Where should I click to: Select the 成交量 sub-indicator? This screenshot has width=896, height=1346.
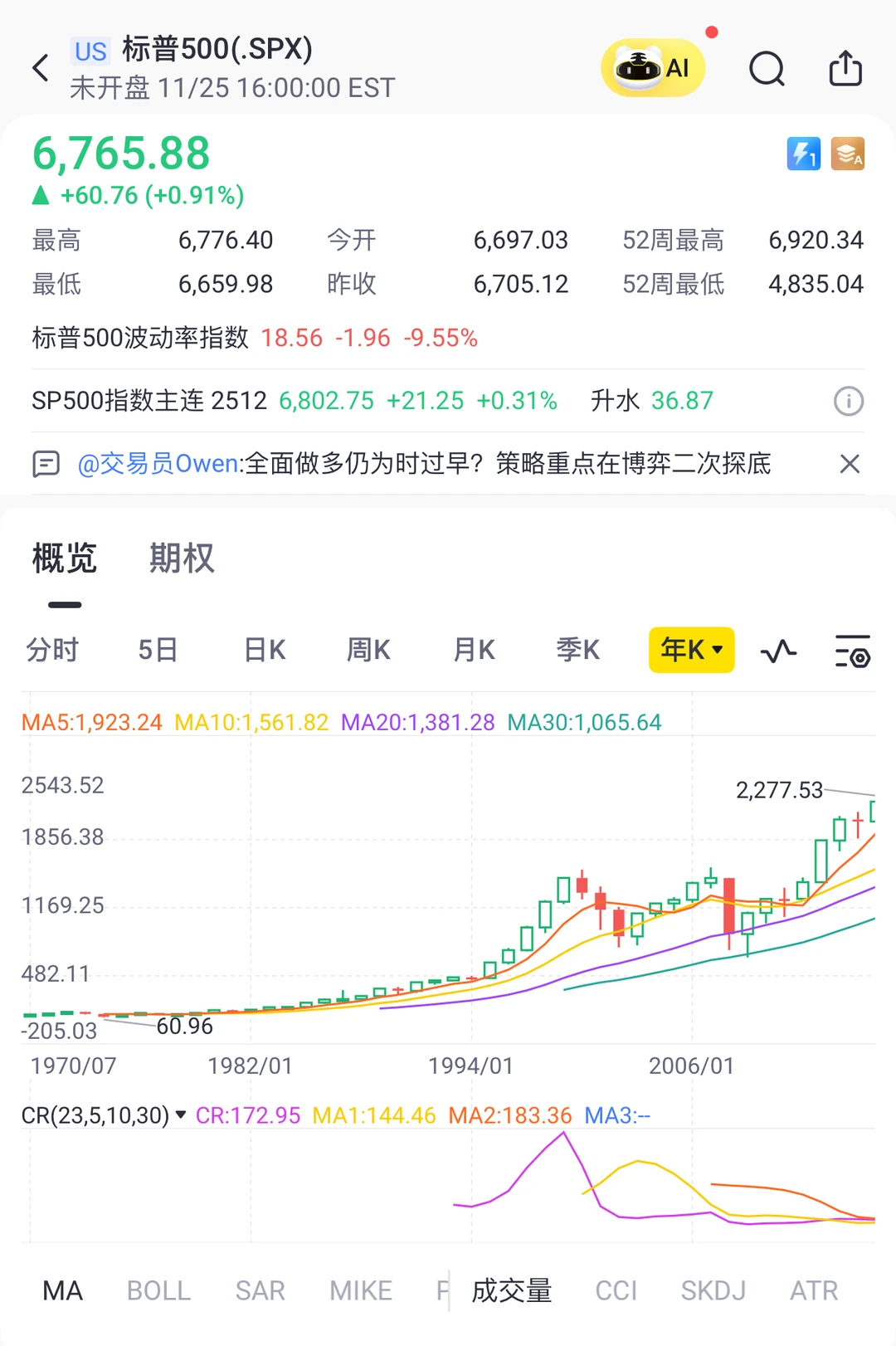click(x=512, y=1290)
